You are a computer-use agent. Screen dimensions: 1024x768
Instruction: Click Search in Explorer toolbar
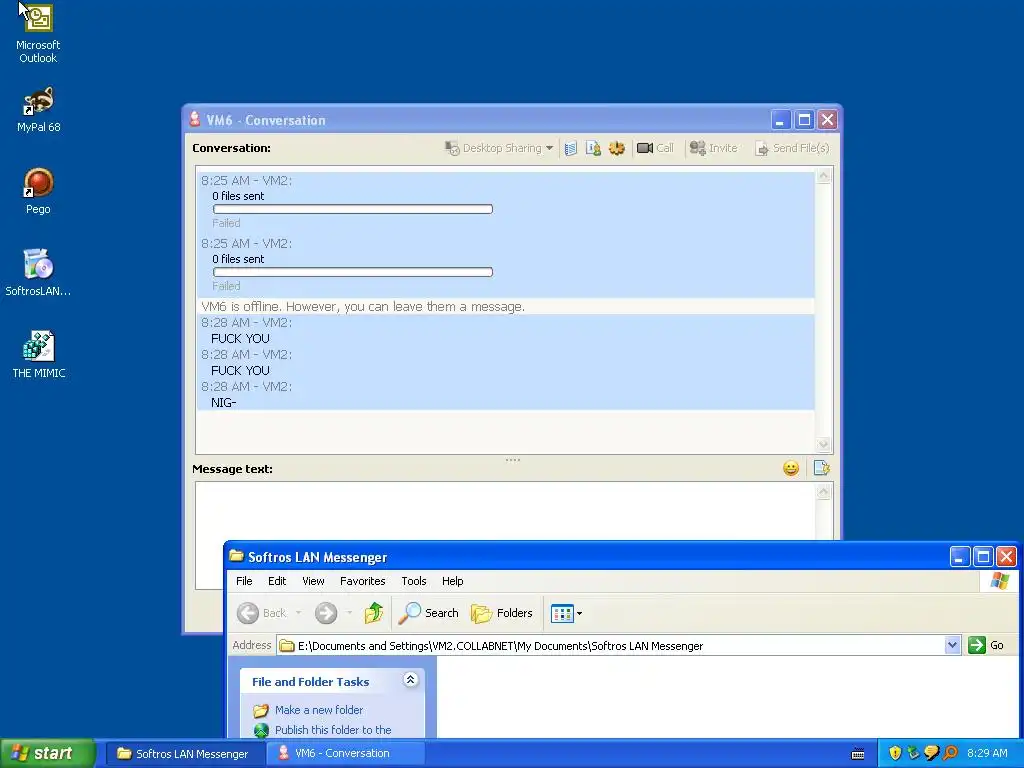click(x=428, y=613)
